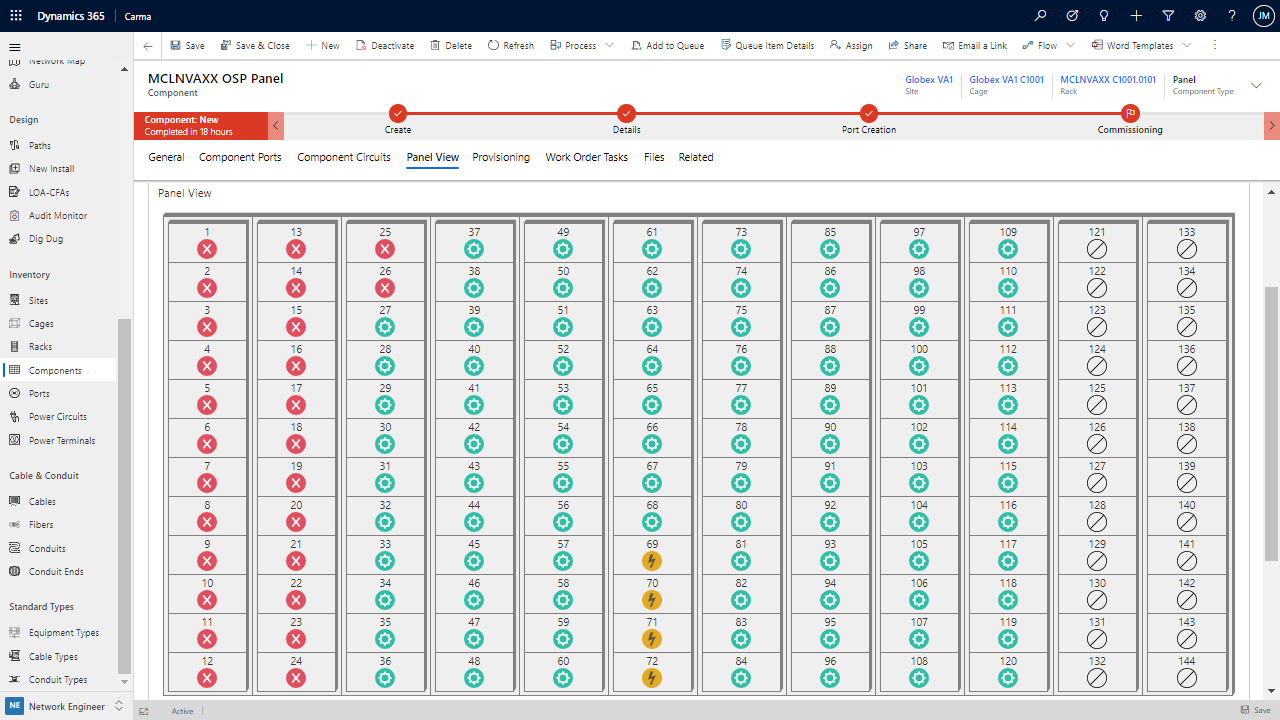Click the yellow lightning icon for port 70
The width and height of the screenshot is (1280, 720).
coord(652,600)
